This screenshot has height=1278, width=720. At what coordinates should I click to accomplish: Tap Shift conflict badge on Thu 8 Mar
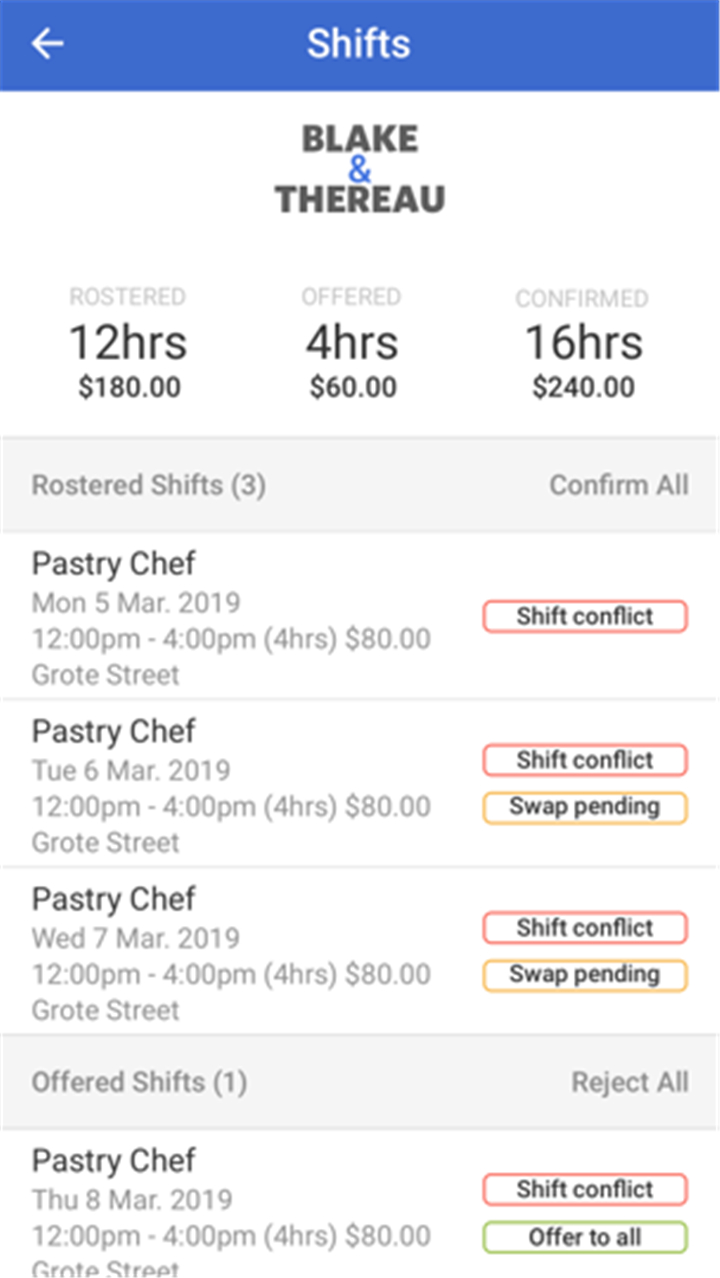[x=585, y=1190]
